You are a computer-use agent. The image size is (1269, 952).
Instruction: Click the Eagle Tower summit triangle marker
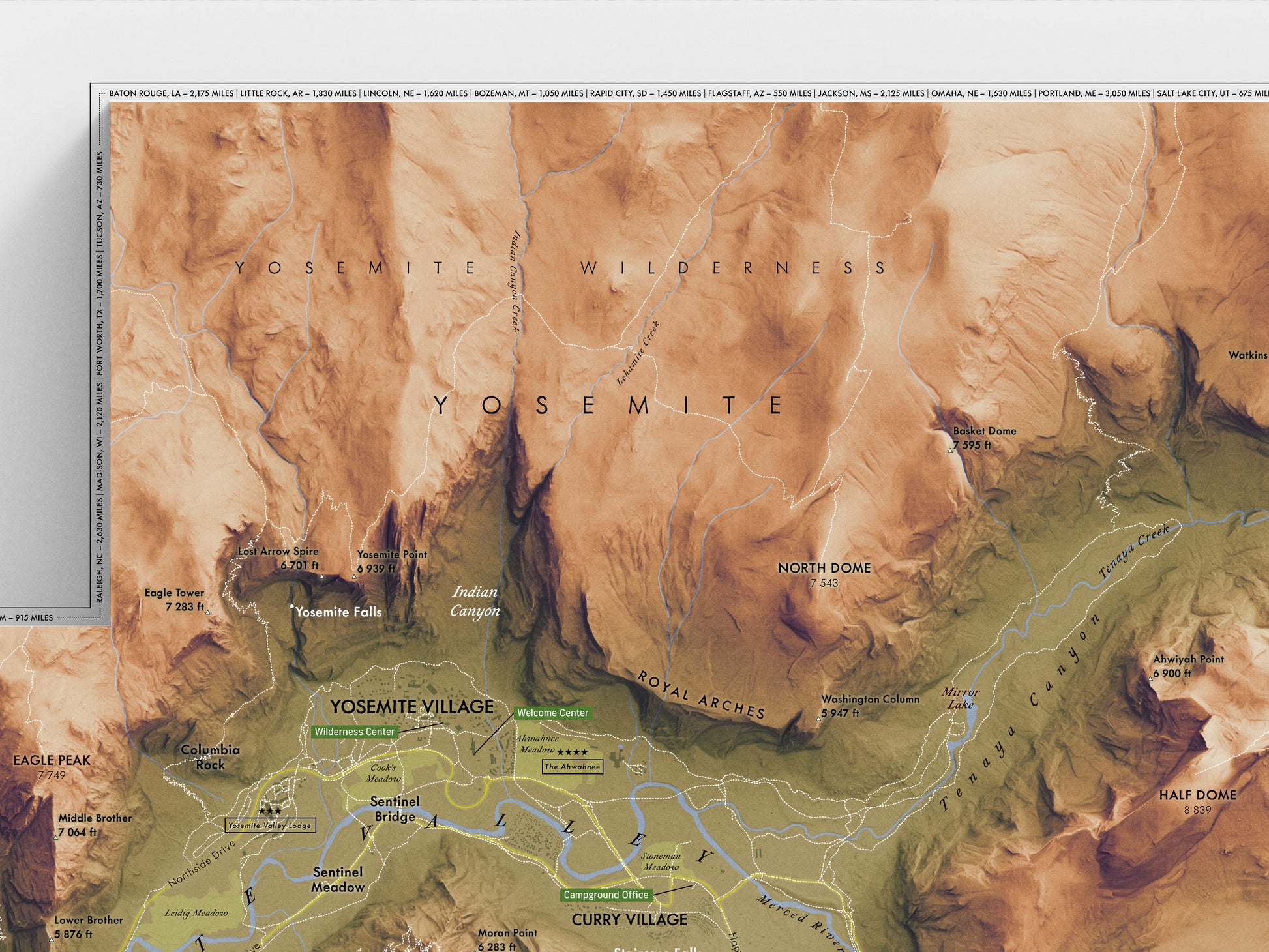pyautogui.click(x=208, y=612)
